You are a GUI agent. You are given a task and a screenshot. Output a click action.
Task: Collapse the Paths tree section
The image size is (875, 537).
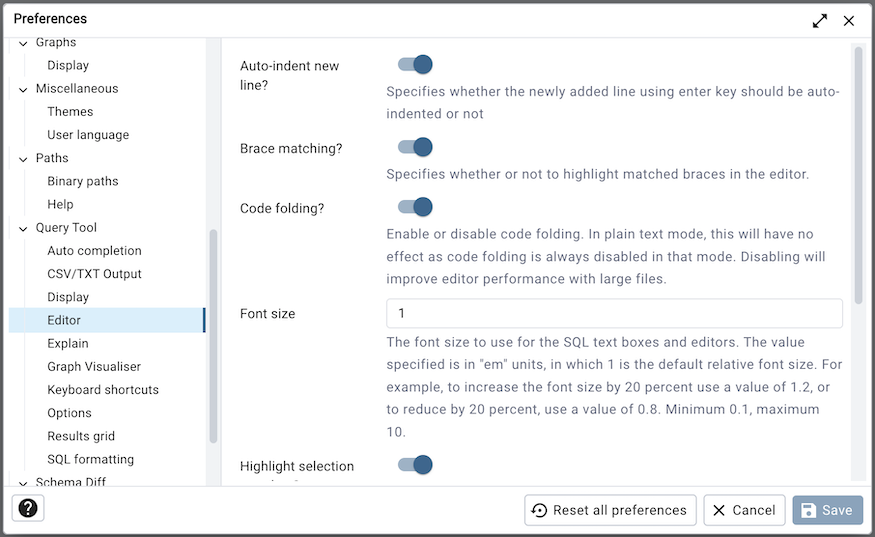tap(23, 158)
